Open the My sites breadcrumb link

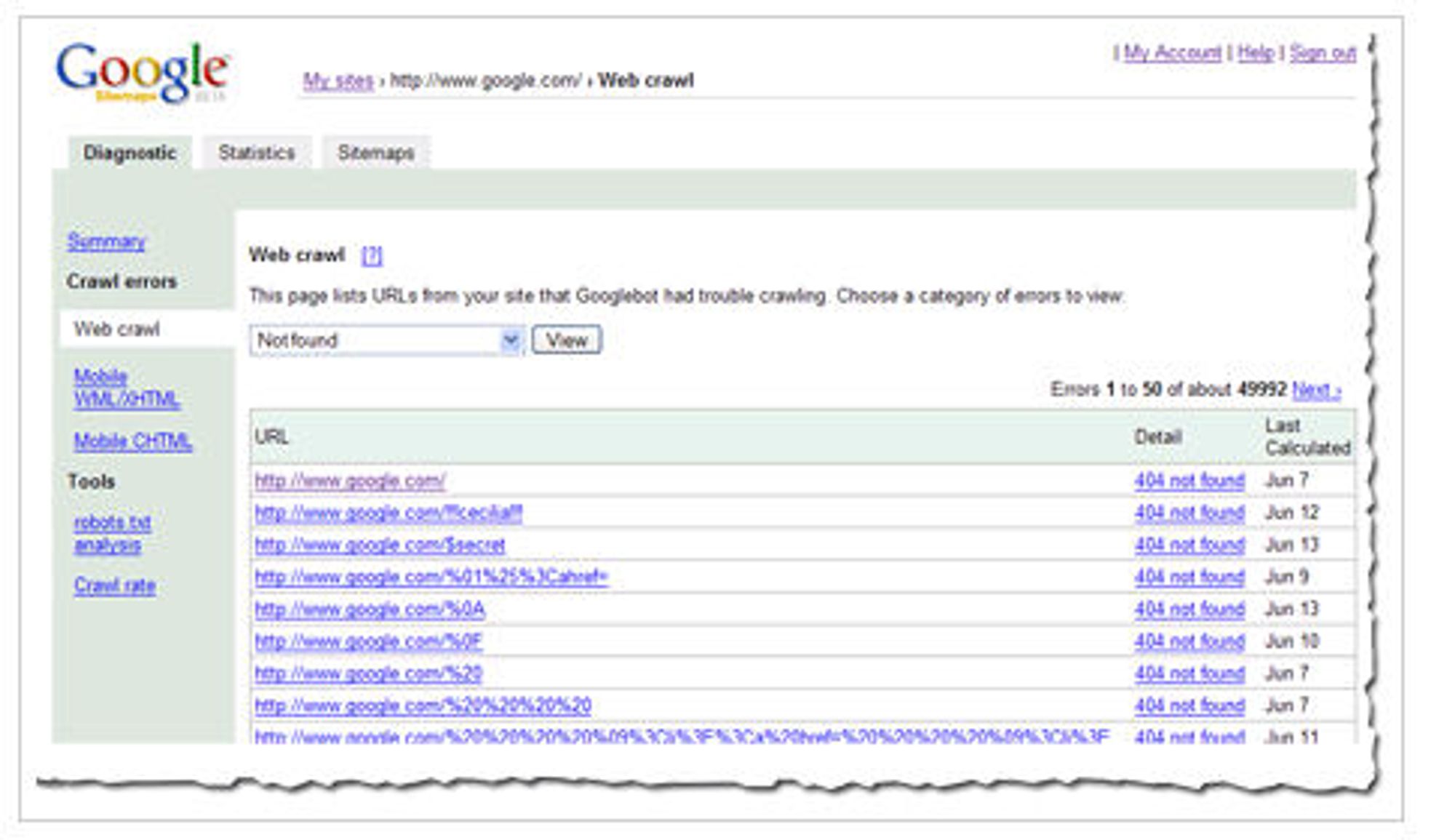tap(338, 81)
